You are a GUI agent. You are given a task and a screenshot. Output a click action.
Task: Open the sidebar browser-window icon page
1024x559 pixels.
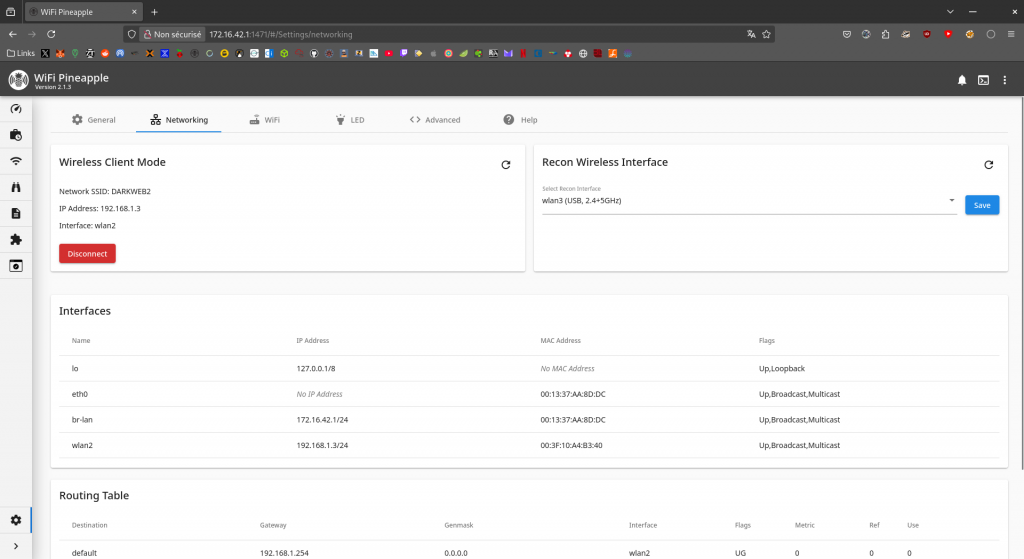point(16,266)
